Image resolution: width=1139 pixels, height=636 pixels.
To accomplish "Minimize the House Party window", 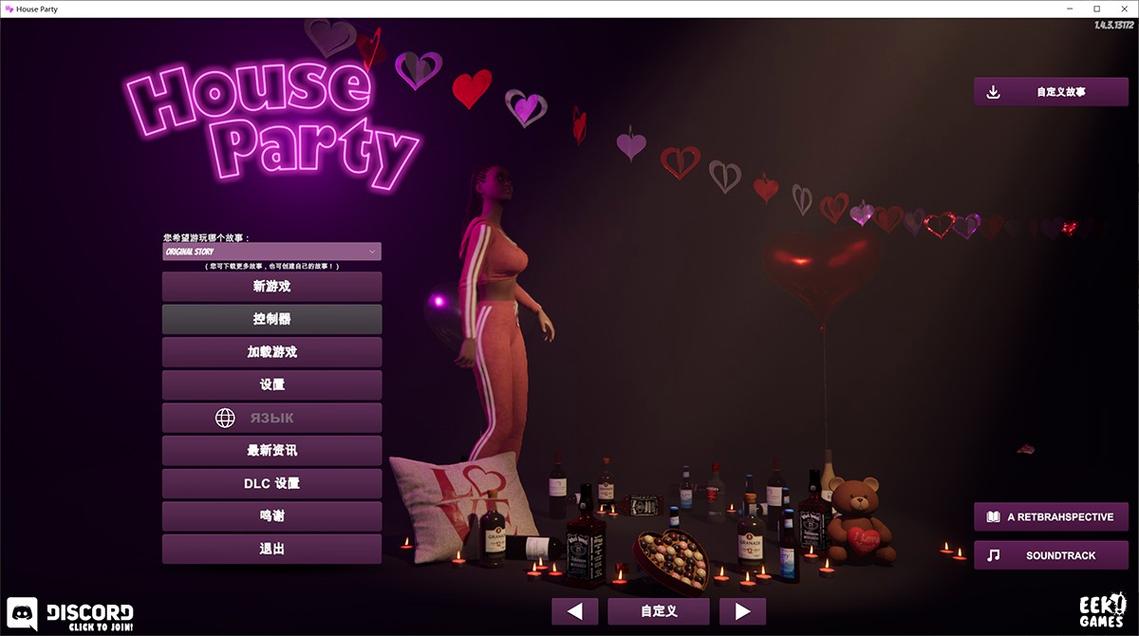I will coord(1069,9).
